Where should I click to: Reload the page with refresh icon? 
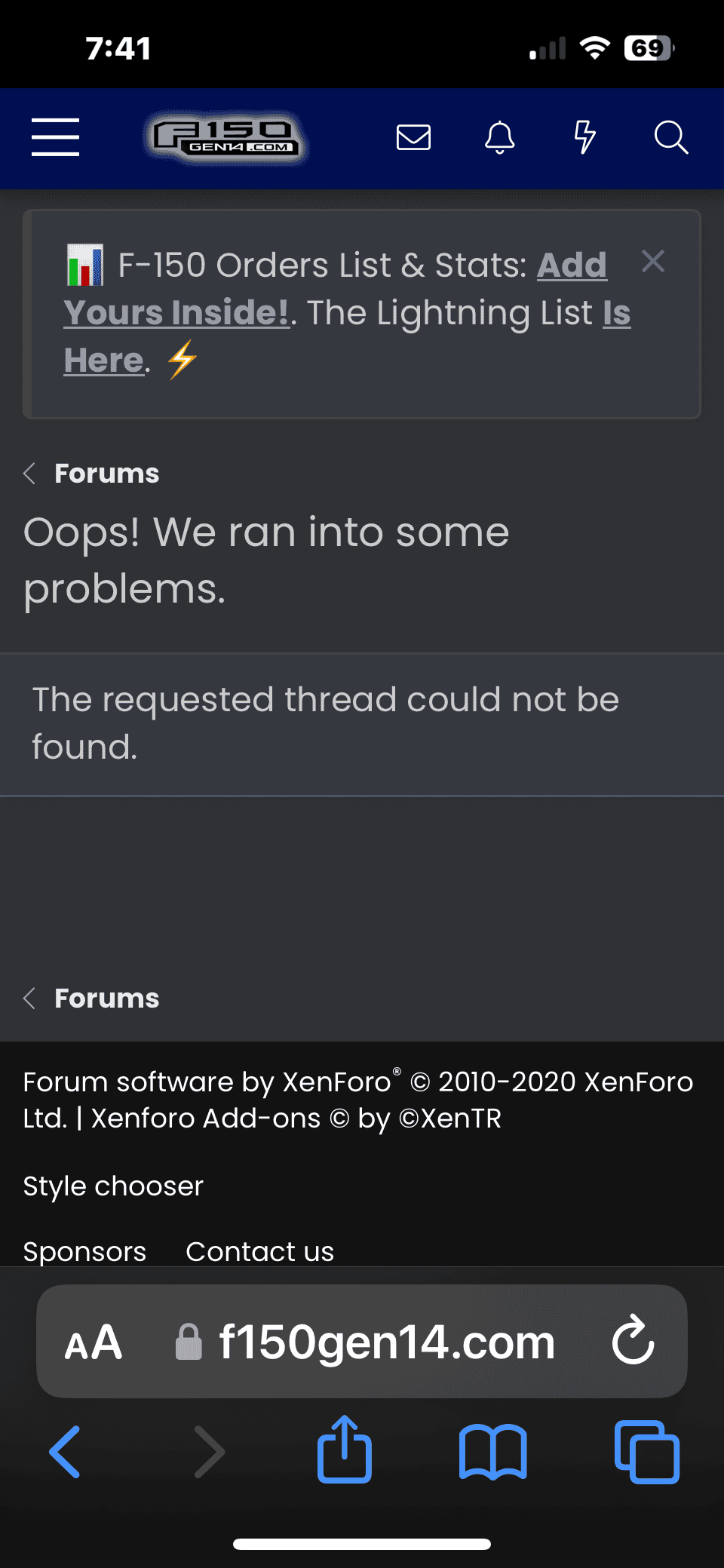point(633,1341)
